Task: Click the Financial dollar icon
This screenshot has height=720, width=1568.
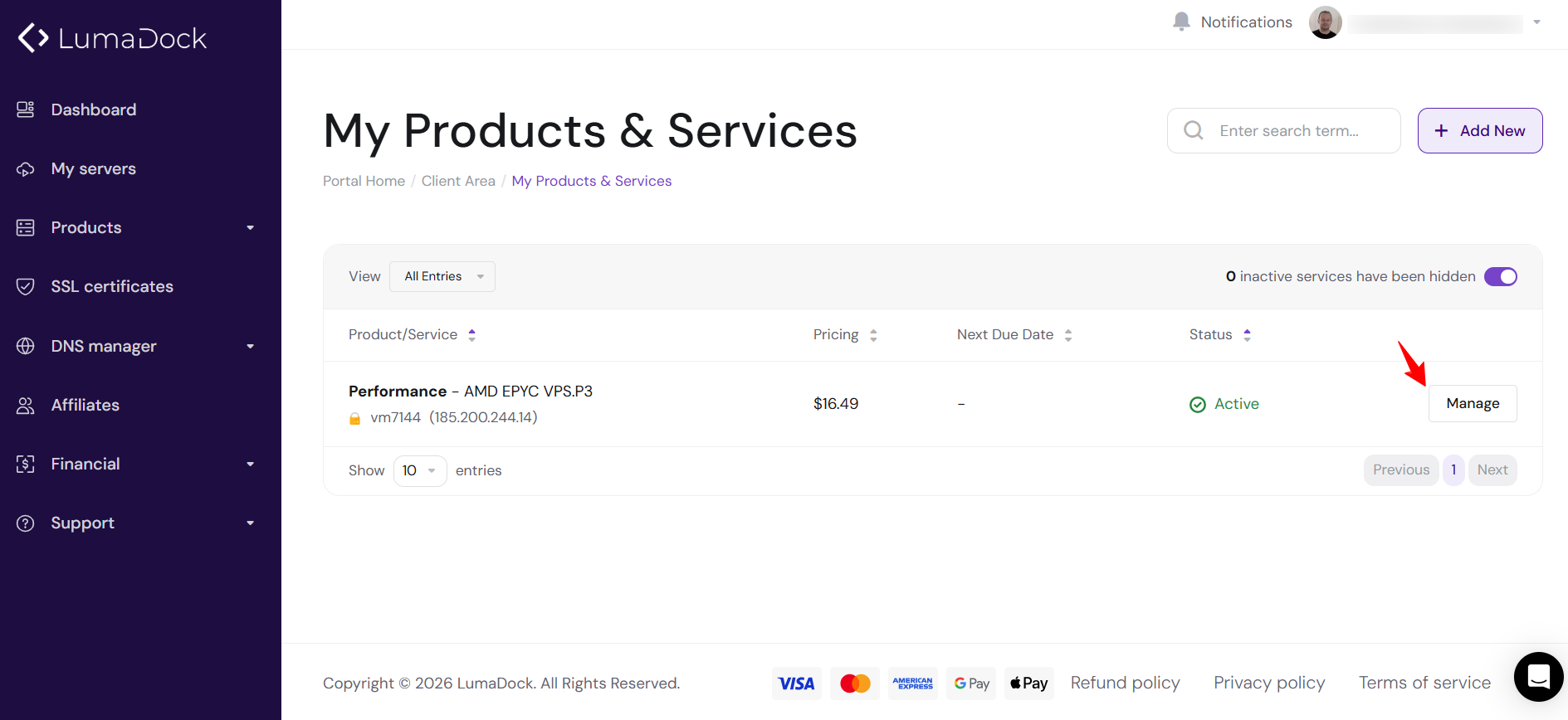Action: [26, 464]
